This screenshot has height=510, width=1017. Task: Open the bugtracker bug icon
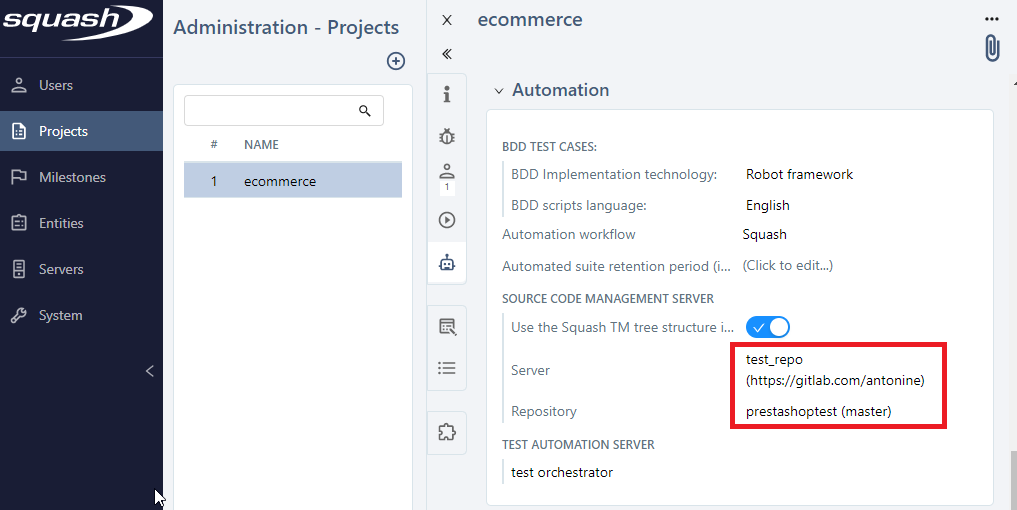447,136
